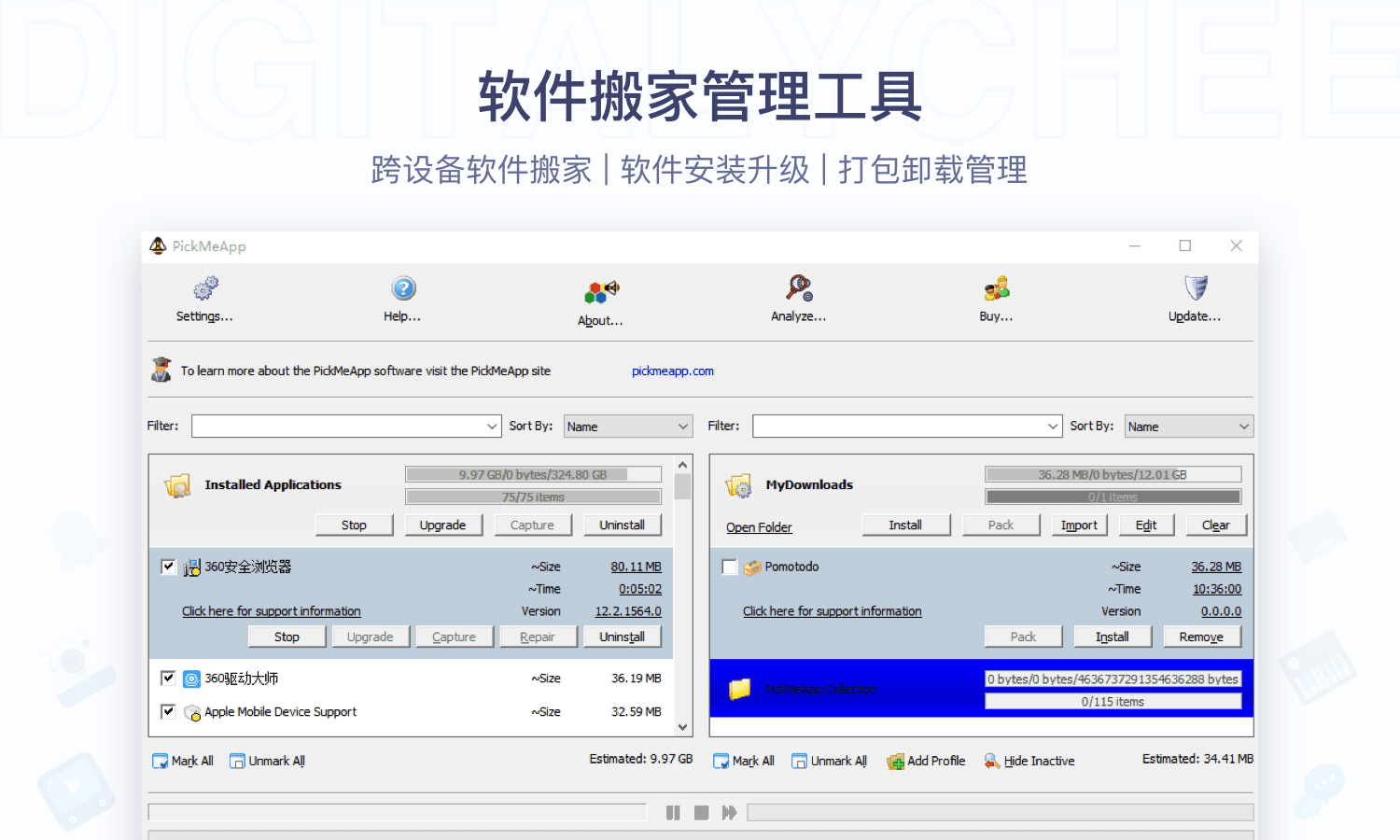The image size is (1400, 840).
Task: Uncheck the 360安全浏览器 checkbox
Action: [x=168, y=567]
